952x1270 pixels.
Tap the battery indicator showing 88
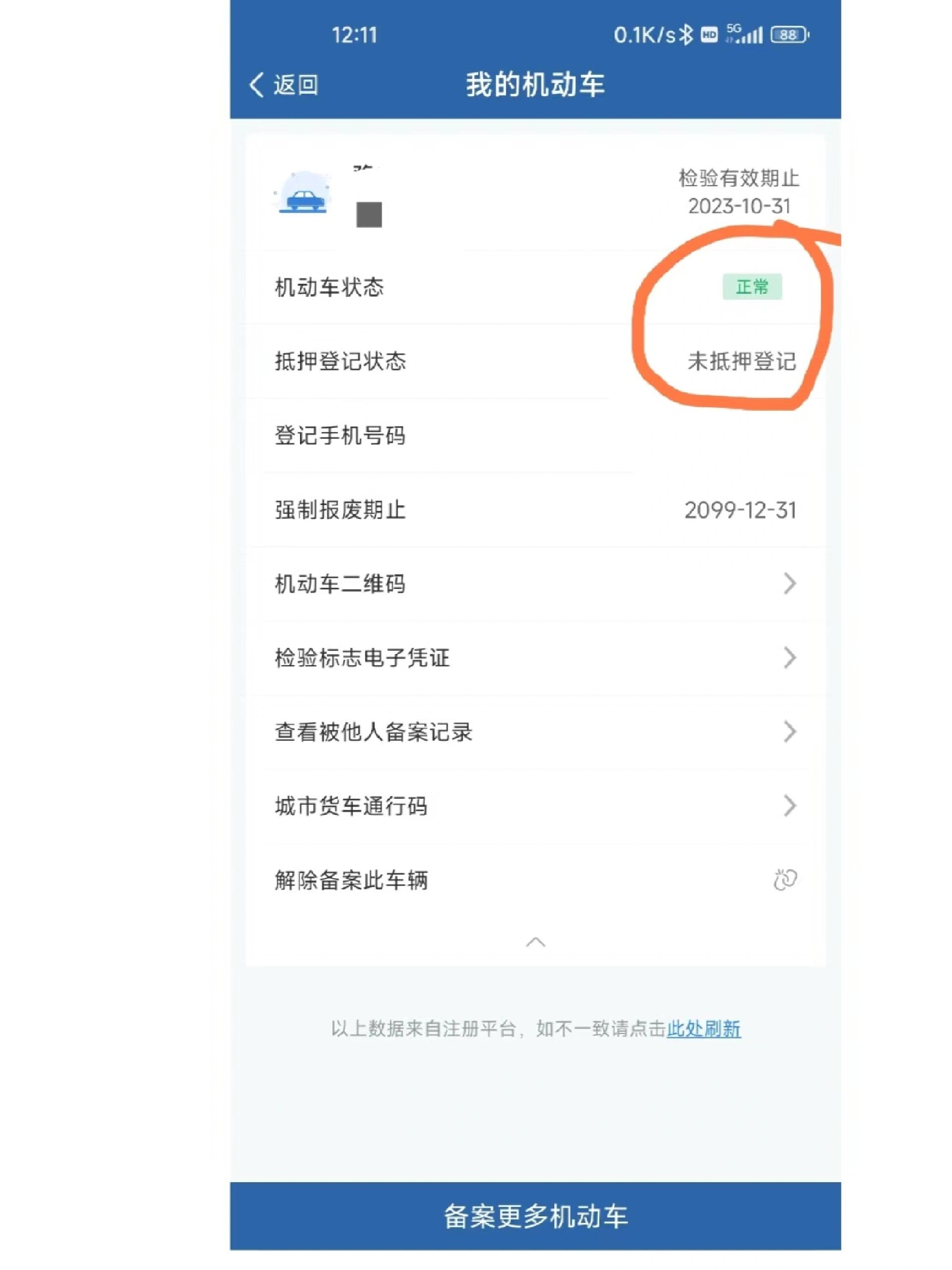[789, 35]
